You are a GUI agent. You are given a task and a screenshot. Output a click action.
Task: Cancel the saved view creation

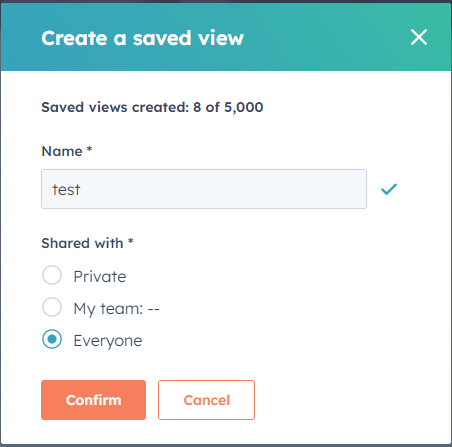click(x=206, y=400)
